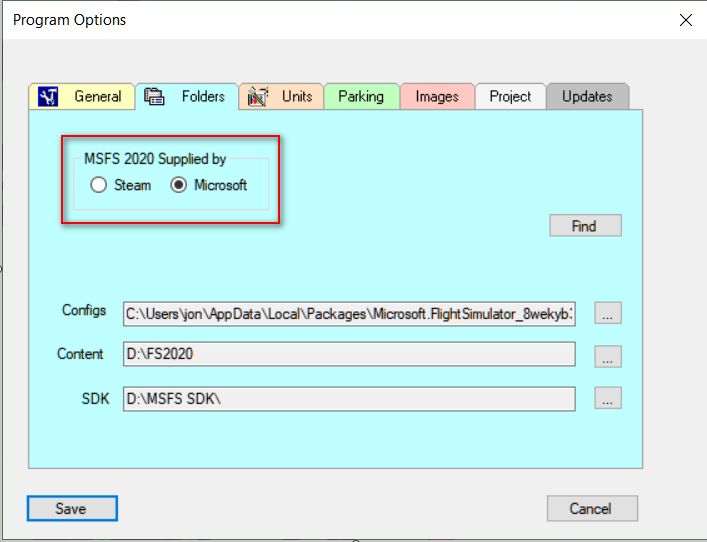Click the Content label
This screenshot has height=542, width=707.
(x=80, y=354)
